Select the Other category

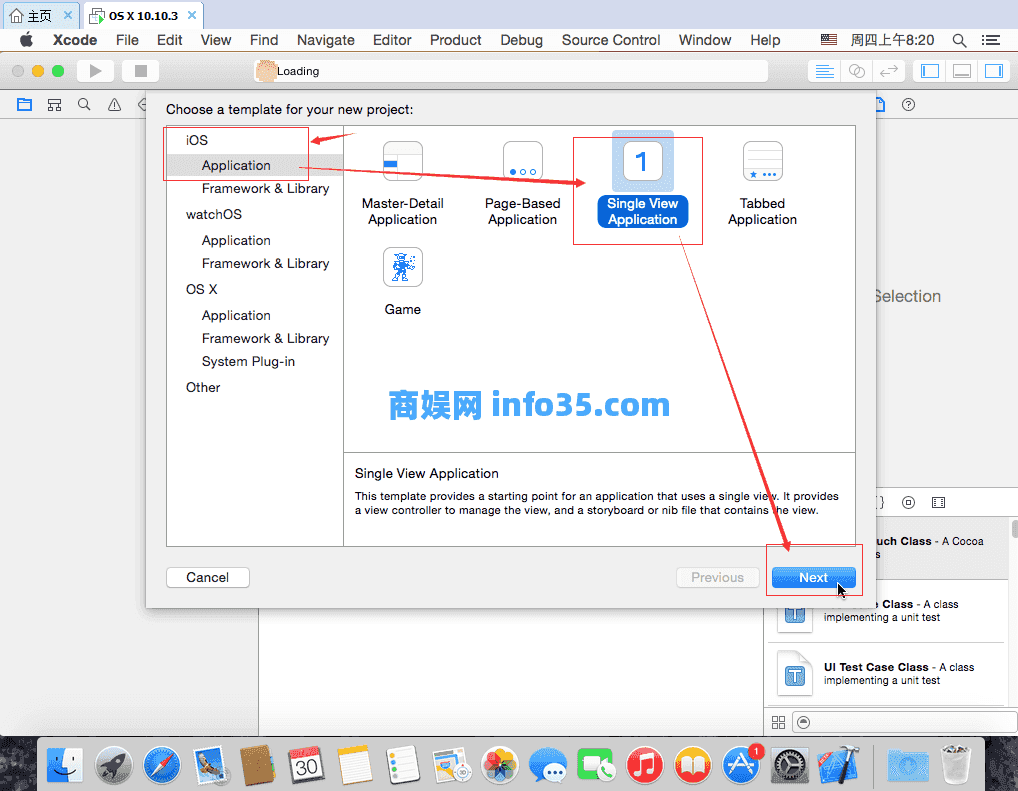(x=203, y=388)
